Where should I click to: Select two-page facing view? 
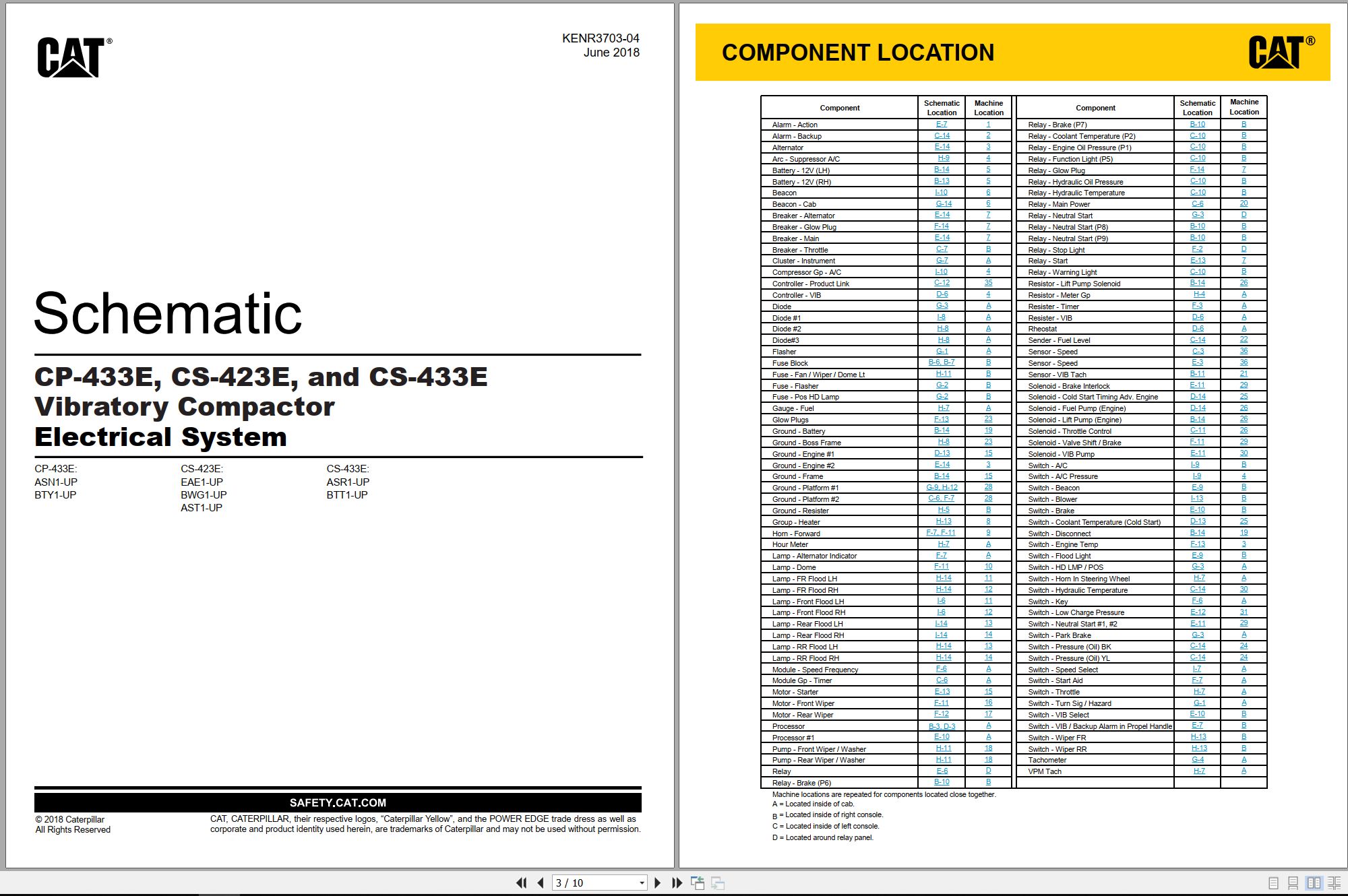pos(1314,883)
